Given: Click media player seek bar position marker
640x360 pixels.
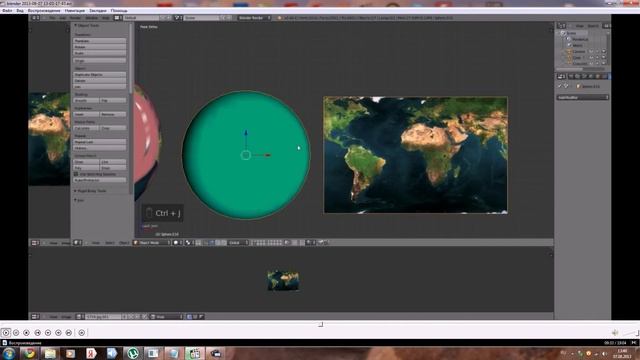Looking at the screenshot, I should (x=321, y=324).
